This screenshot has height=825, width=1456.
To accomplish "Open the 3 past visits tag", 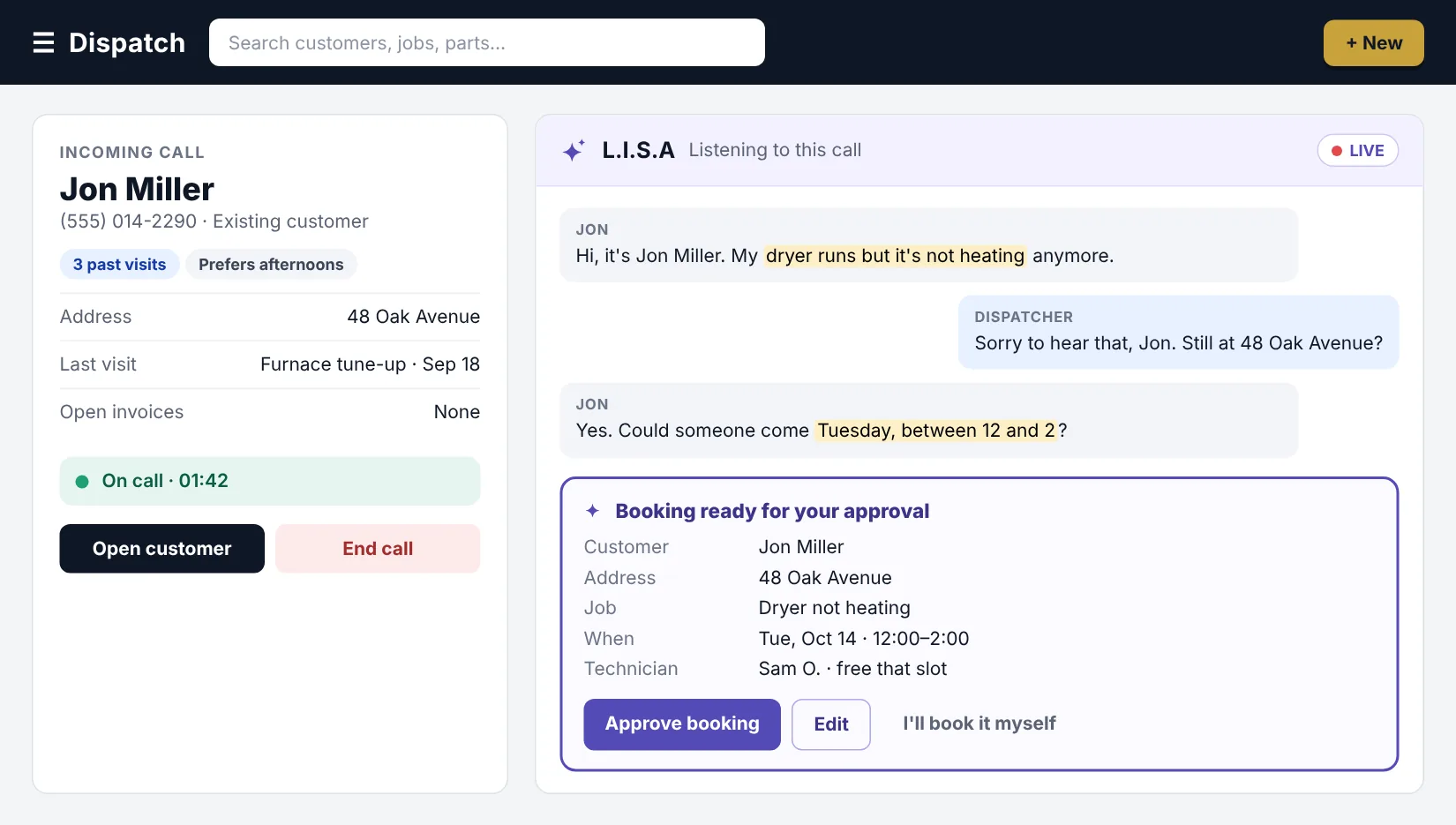I will (119, 265).
